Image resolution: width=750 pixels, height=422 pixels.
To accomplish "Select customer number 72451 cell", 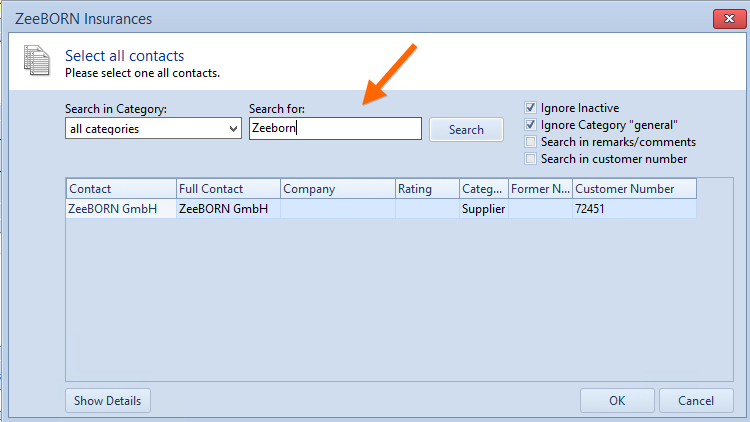I will [x=634, y=209].
